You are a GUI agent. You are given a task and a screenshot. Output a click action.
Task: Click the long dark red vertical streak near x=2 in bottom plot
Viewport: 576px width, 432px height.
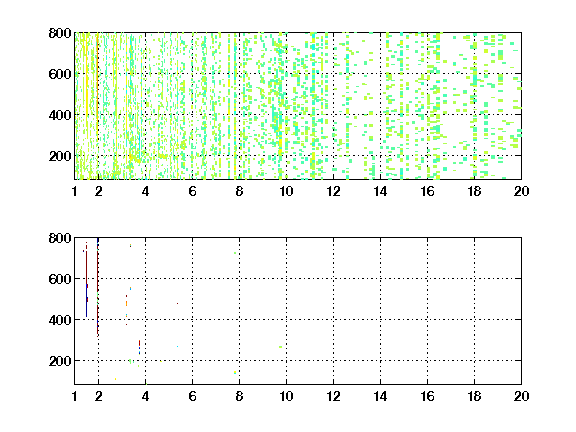[x=97, y=288]
